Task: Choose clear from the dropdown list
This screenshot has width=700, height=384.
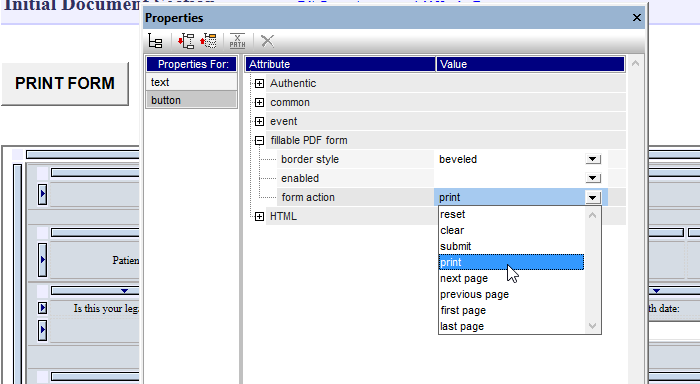Action: (511, 230)
